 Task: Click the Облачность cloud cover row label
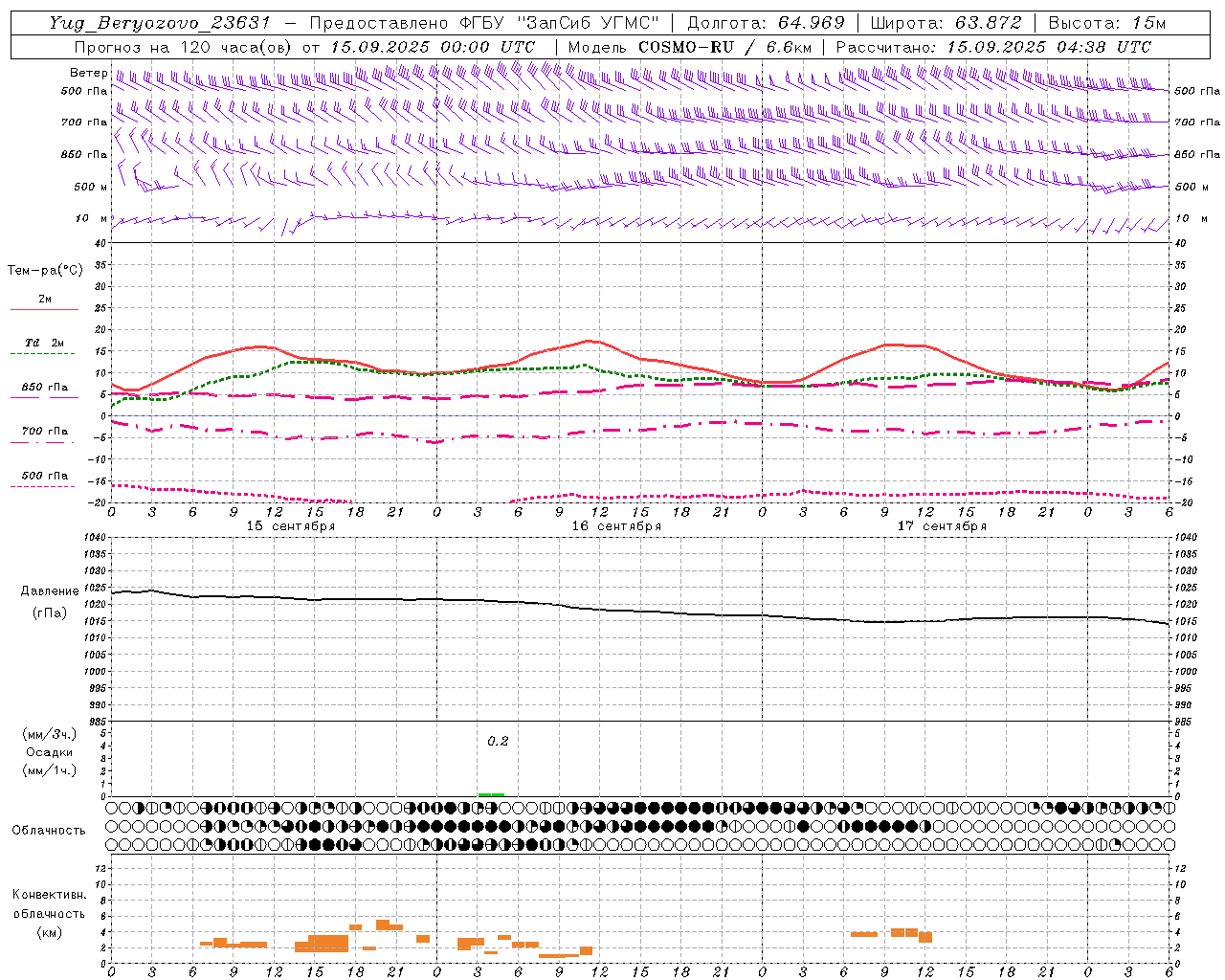[49, 831]
